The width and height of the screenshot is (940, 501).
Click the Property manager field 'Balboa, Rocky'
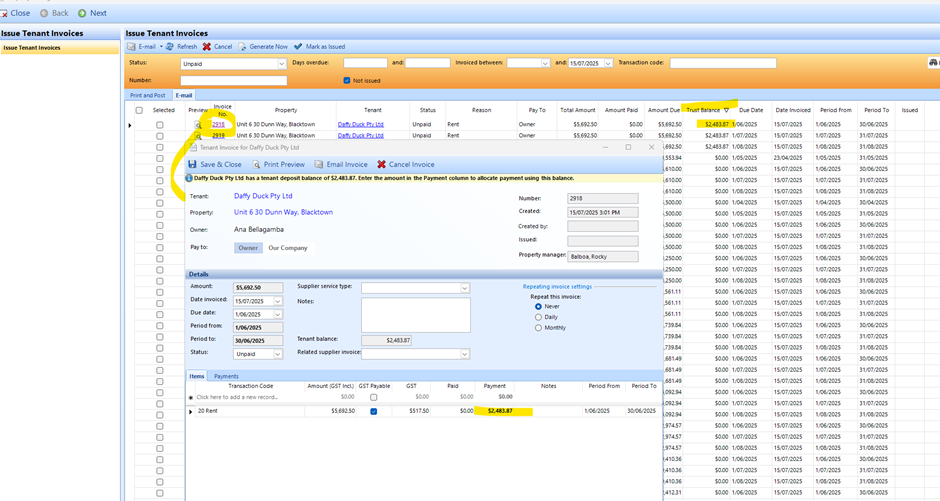click(x=602, y=256)
